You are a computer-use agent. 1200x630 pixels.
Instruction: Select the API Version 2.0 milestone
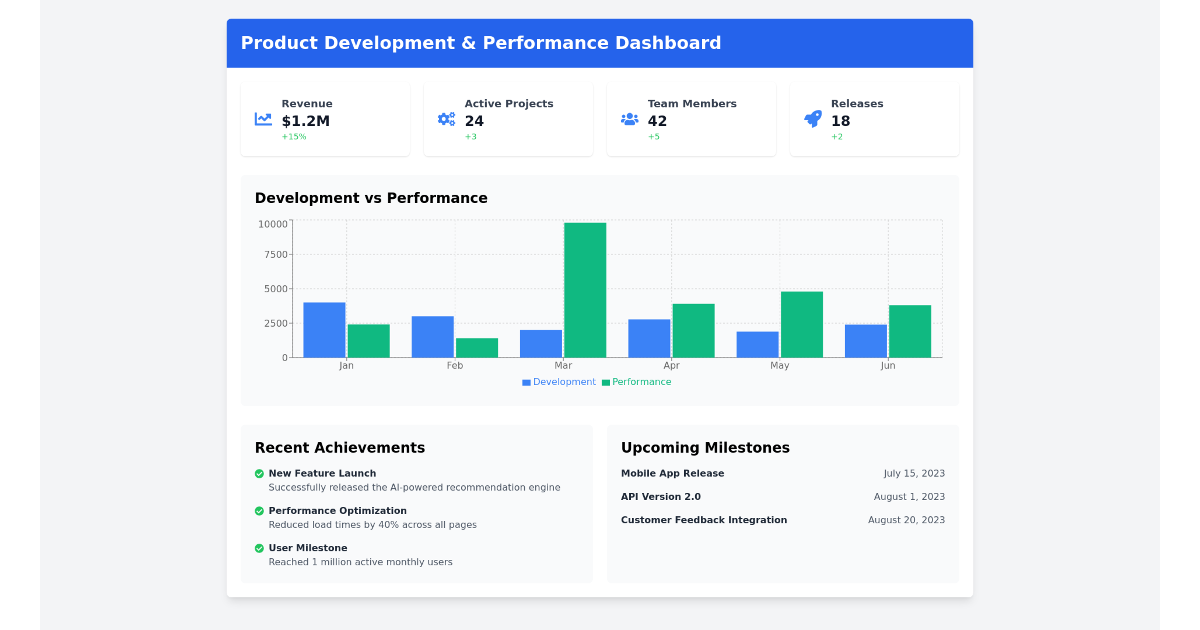pos(661,496)
